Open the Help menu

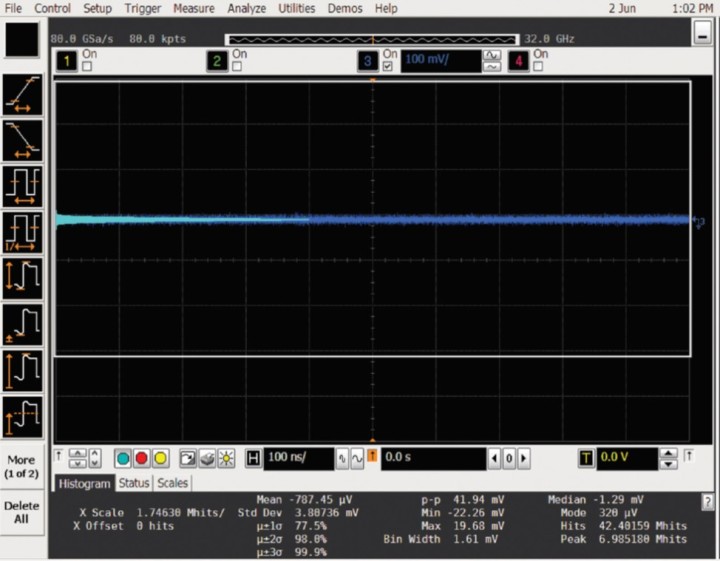click(x=386, y=8)
